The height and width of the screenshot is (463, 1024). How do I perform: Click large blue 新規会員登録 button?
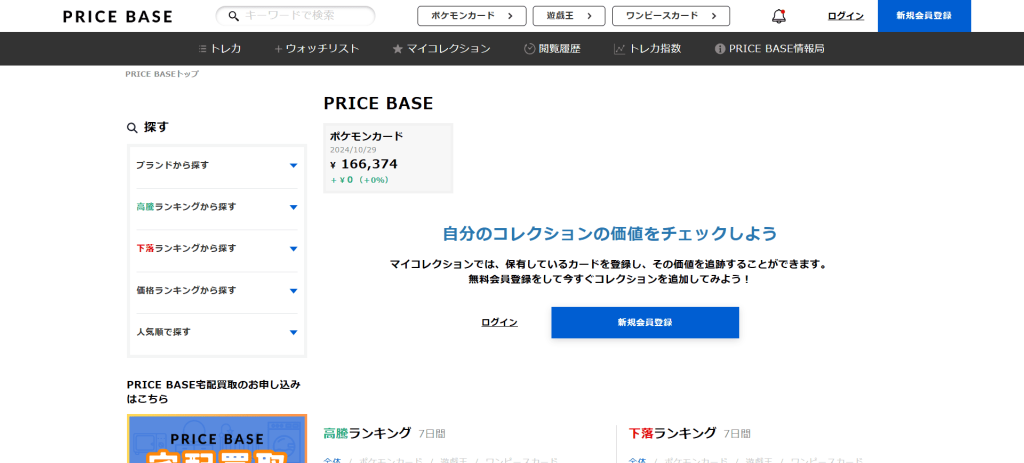tap(645, 323)
